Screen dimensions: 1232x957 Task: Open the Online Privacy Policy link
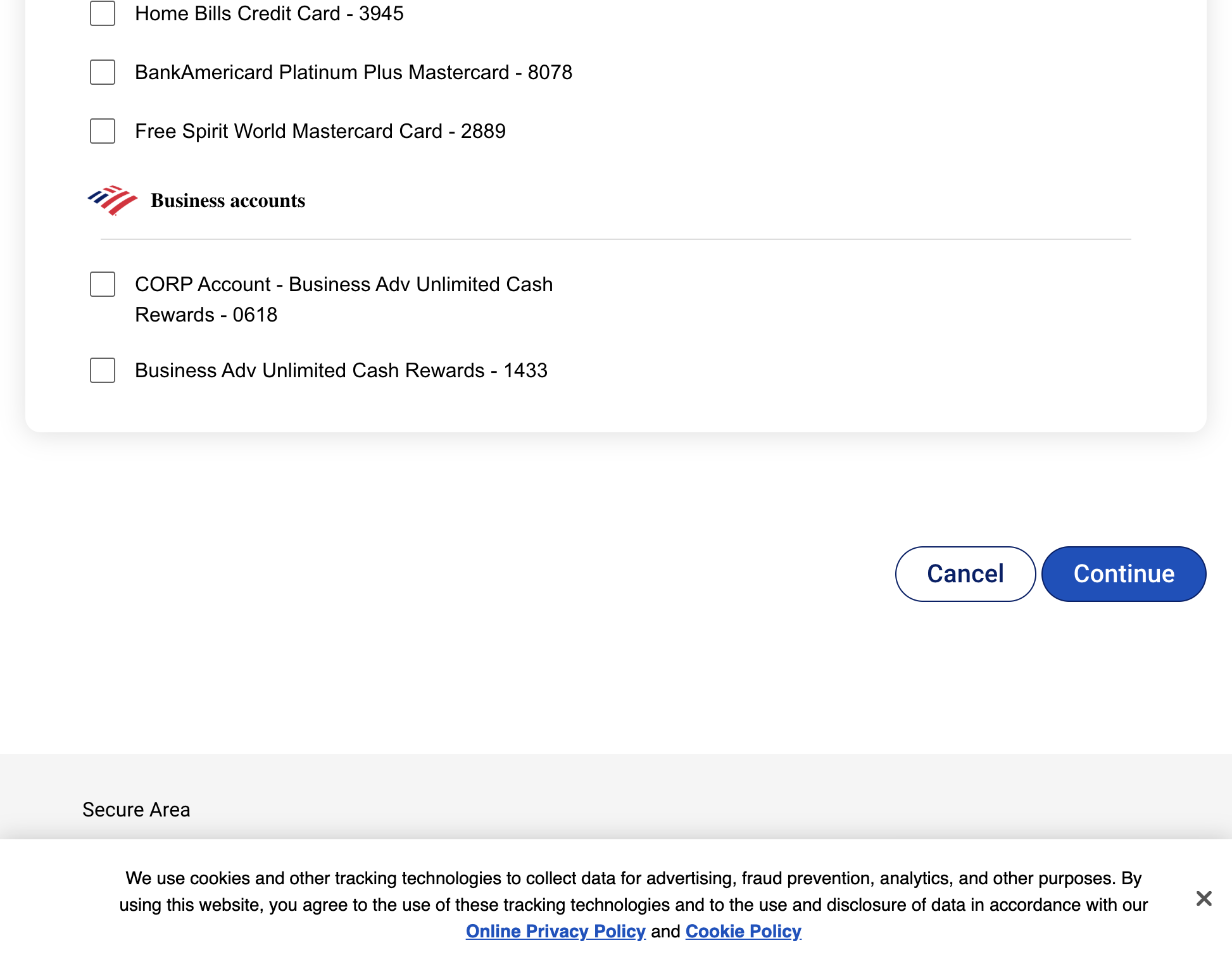click(556, 931)
